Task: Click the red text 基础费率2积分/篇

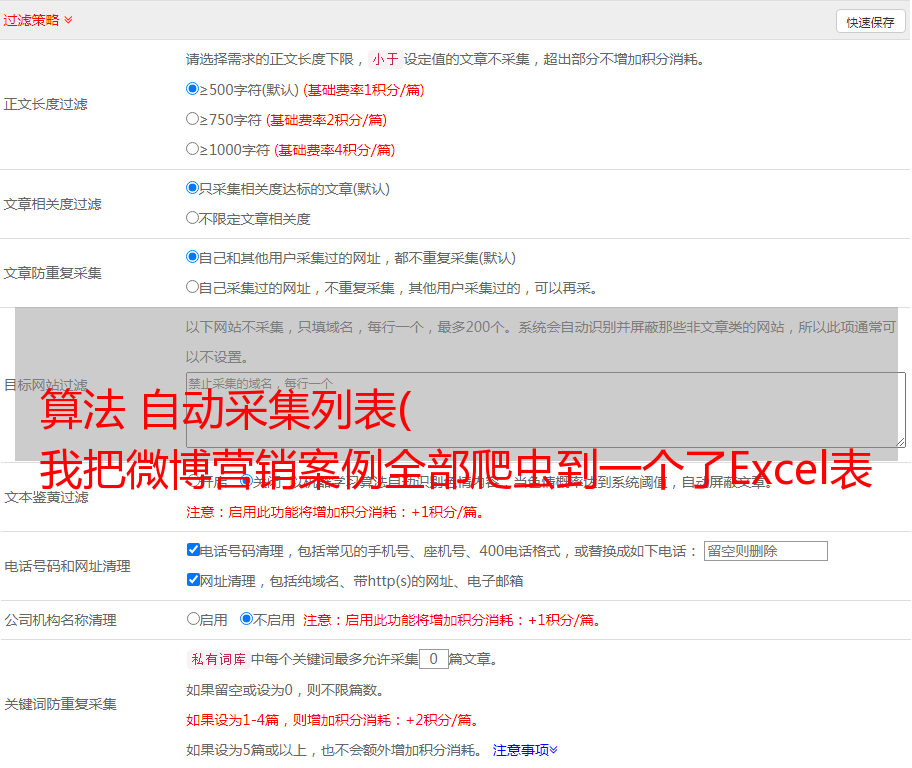Action: 326,120
